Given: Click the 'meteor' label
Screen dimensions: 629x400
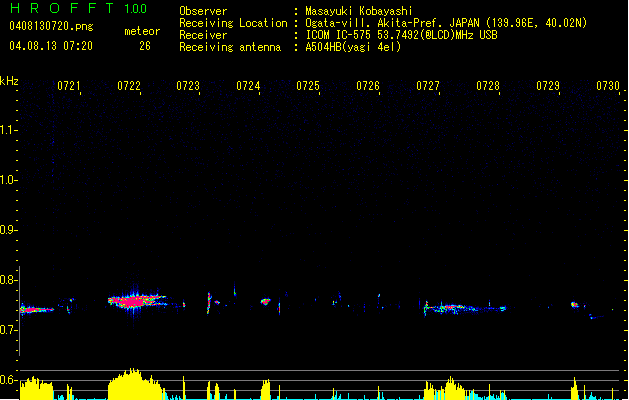Looking at the screenshot, I should (142, 31).
